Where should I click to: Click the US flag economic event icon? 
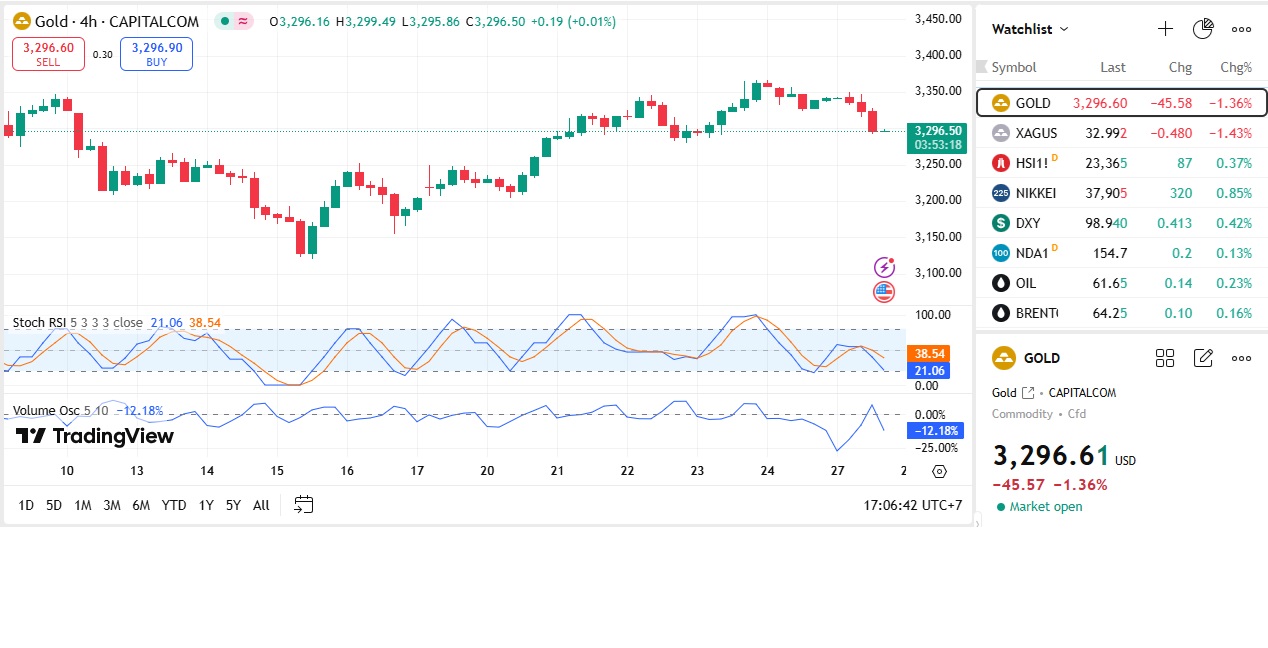click(x=884, y=292)
